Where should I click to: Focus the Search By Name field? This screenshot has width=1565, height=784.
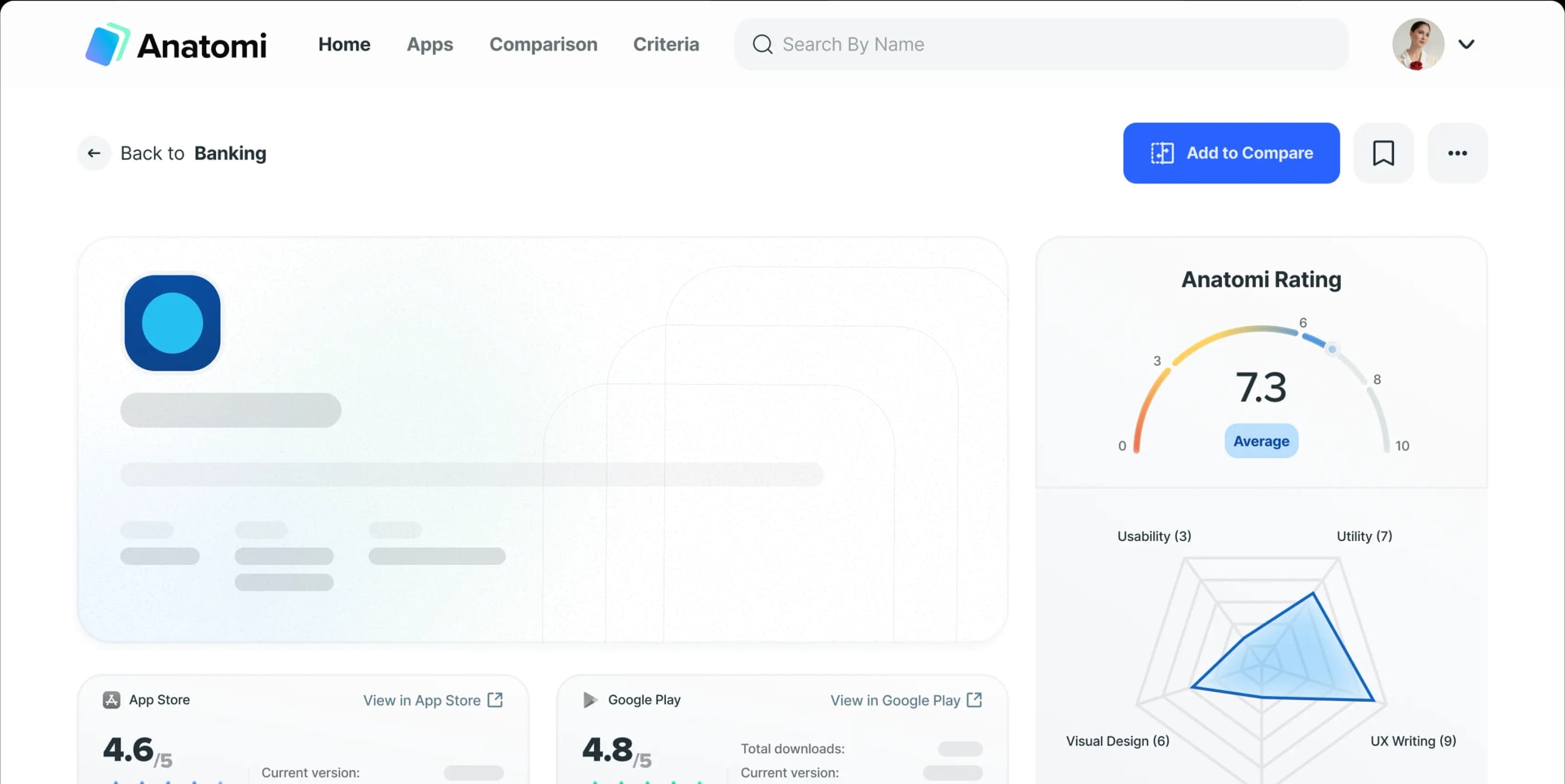[1041, 44]
